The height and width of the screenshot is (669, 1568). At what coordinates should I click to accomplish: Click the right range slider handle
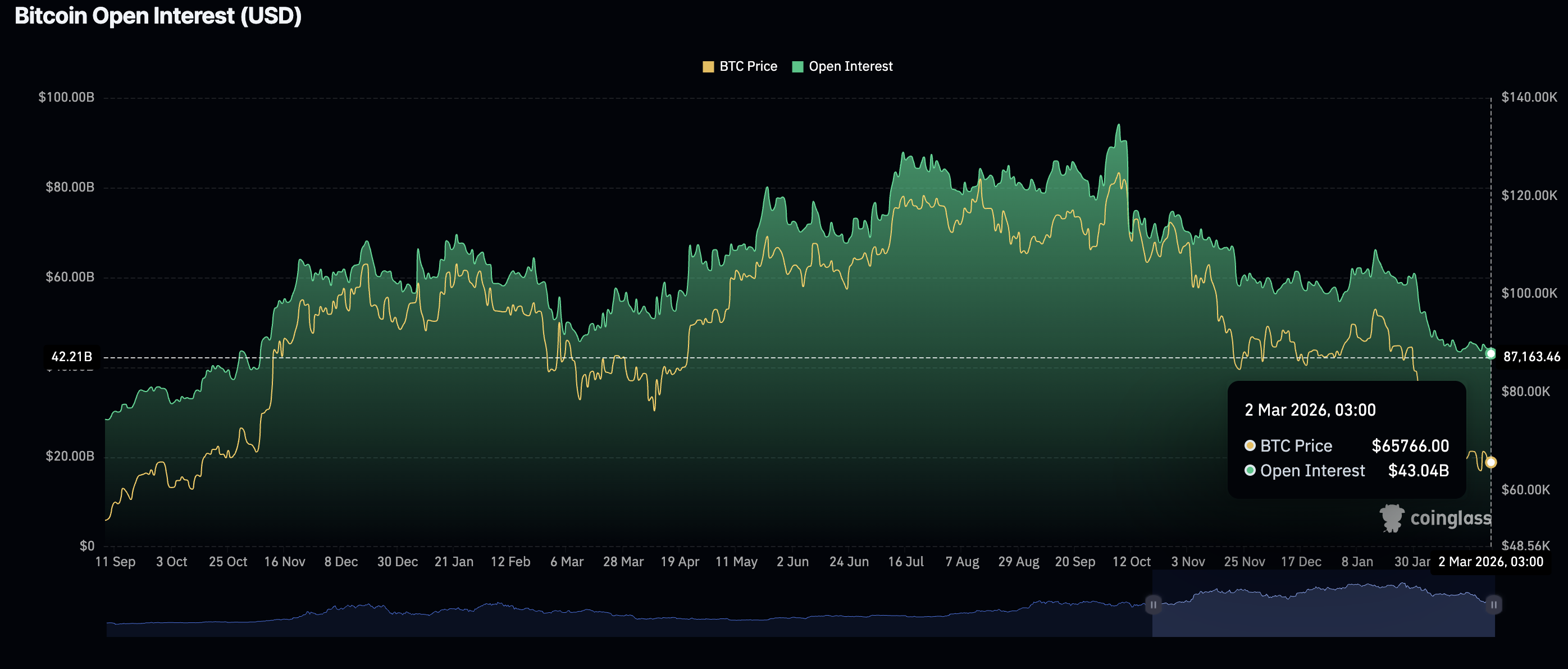click(1493, 604)
